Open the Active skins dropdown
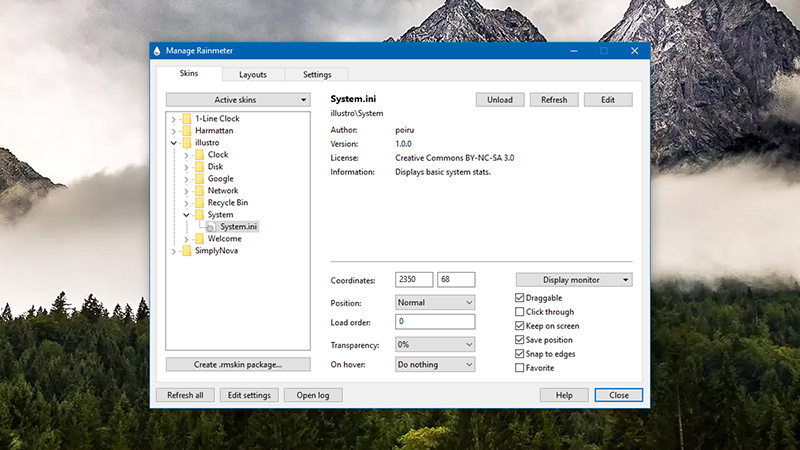This screenshot has width=800, height=450. click(x=238, y=100)
